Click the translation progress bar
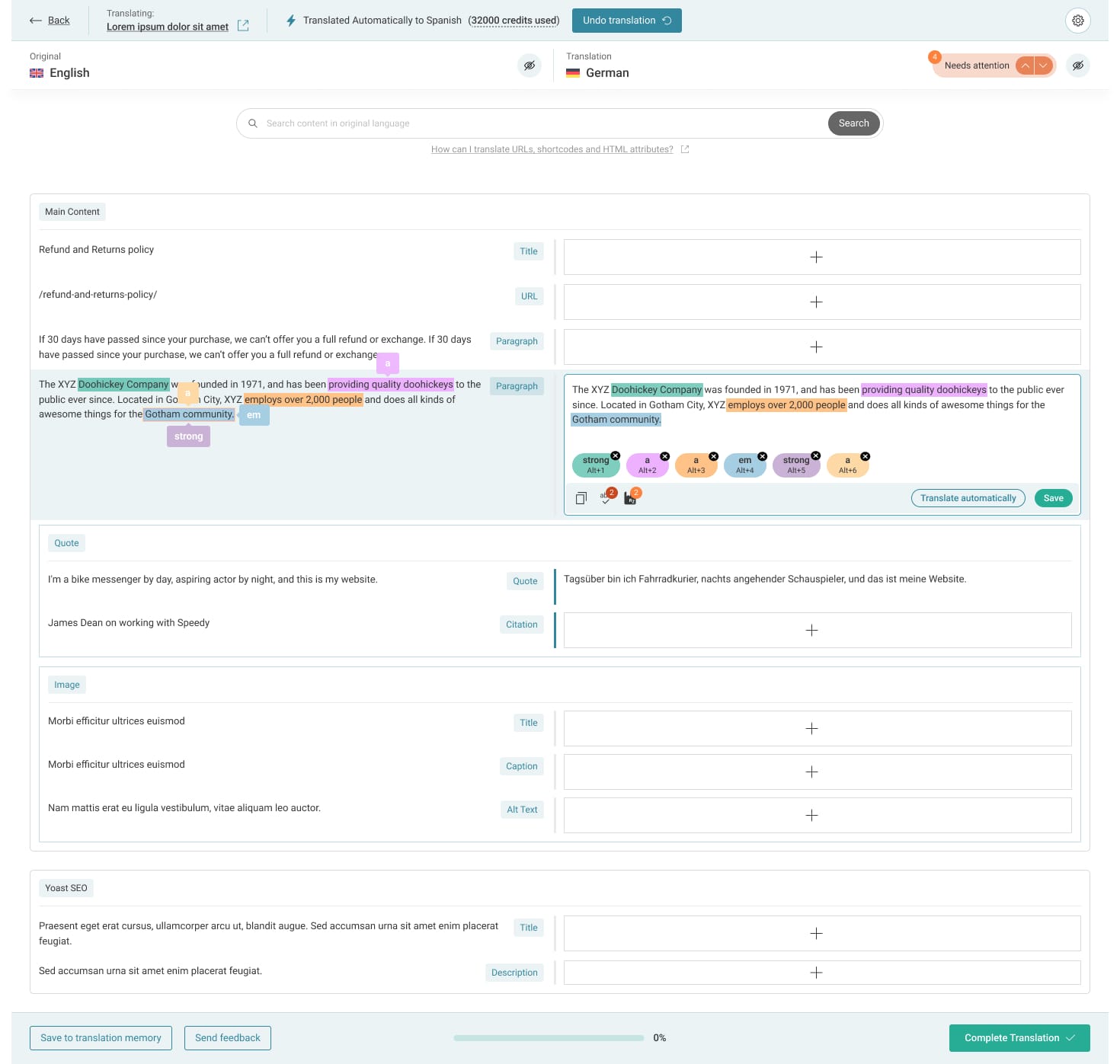1120x1064 pixels. pos(549,1037)
